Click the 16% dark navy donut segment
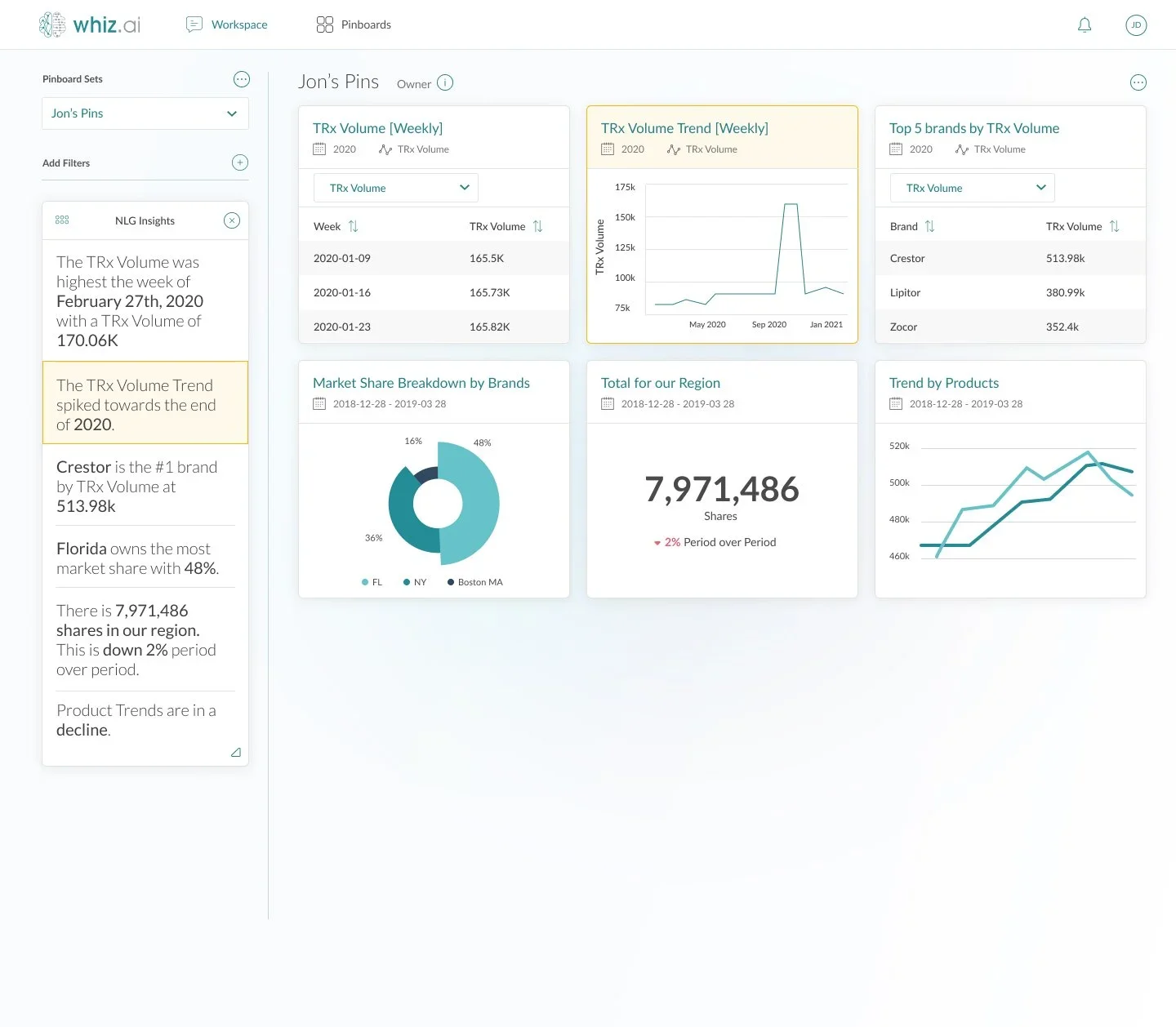This screenshot has width=1176, height=1027. tap(427, 476)
